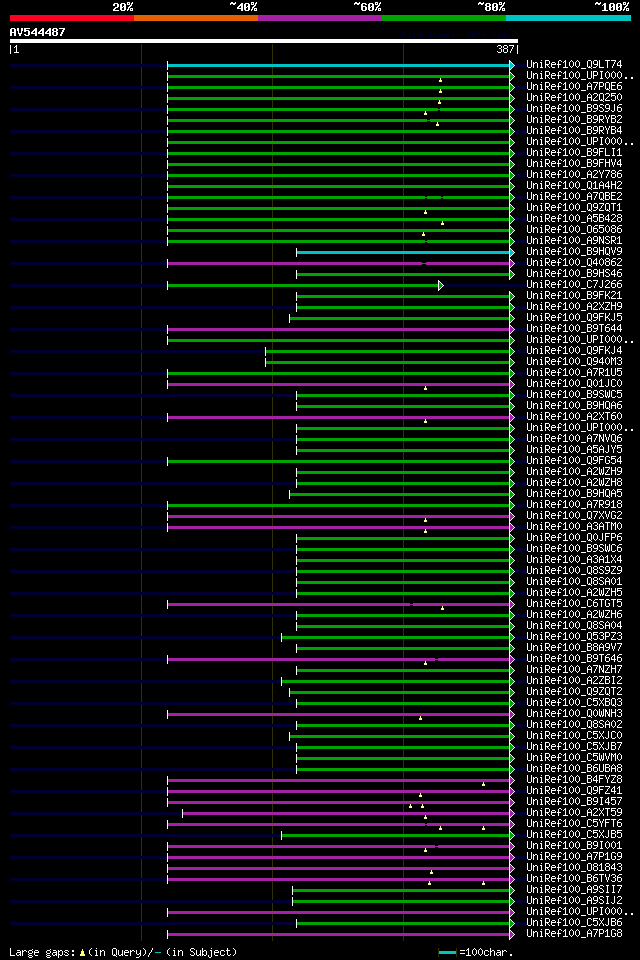The height and width of the screenshot is (960, 640).
Task: Select the UniRef100_Q9FKJ4 label
Action: [574, 351]
